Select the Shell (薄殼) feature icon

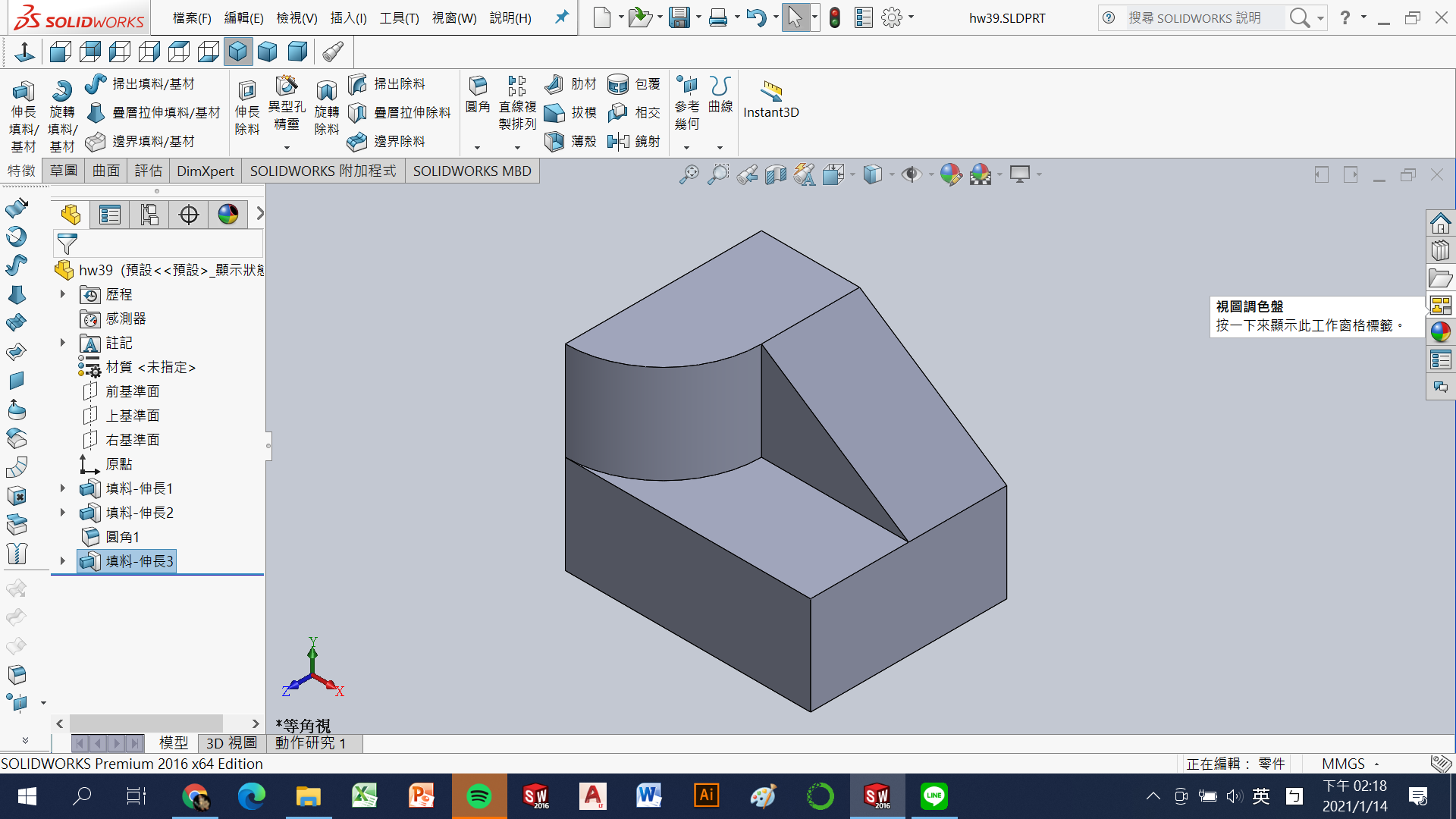click(555, 141)
